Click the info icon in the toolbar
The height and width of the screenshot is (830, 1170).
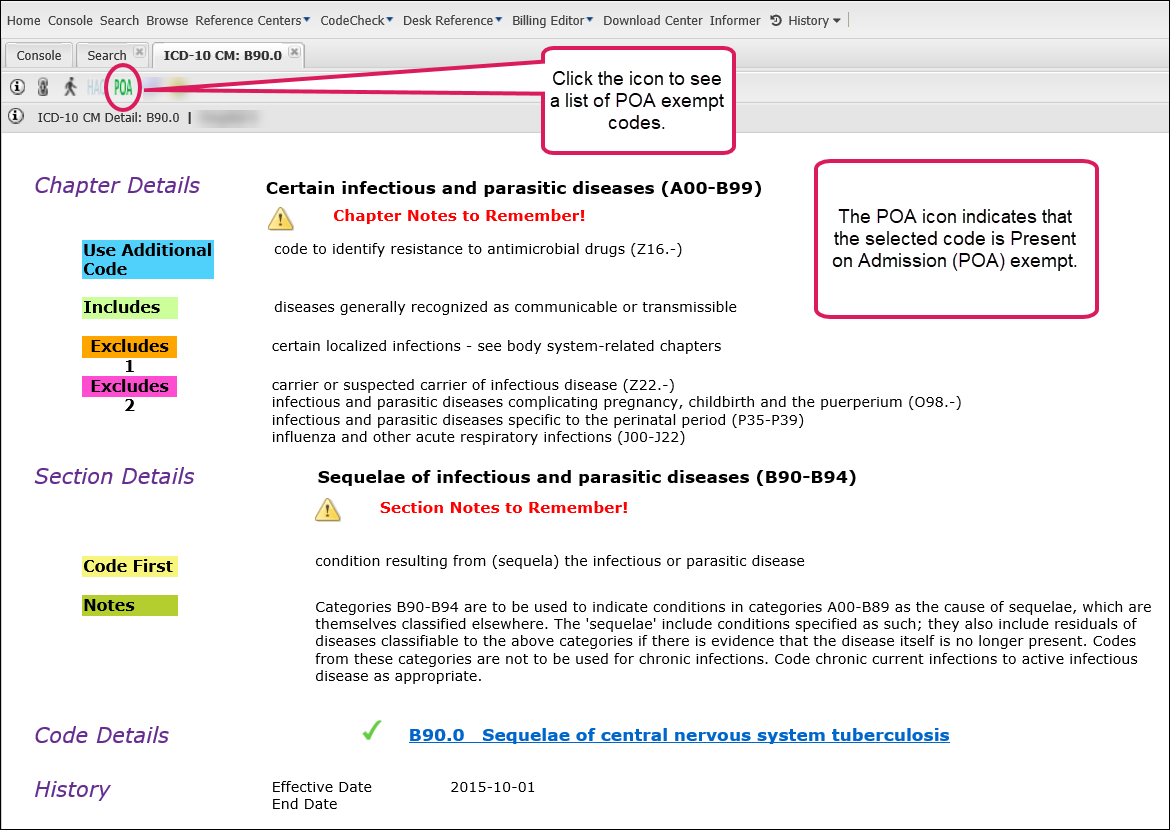(x=16, y=87)
